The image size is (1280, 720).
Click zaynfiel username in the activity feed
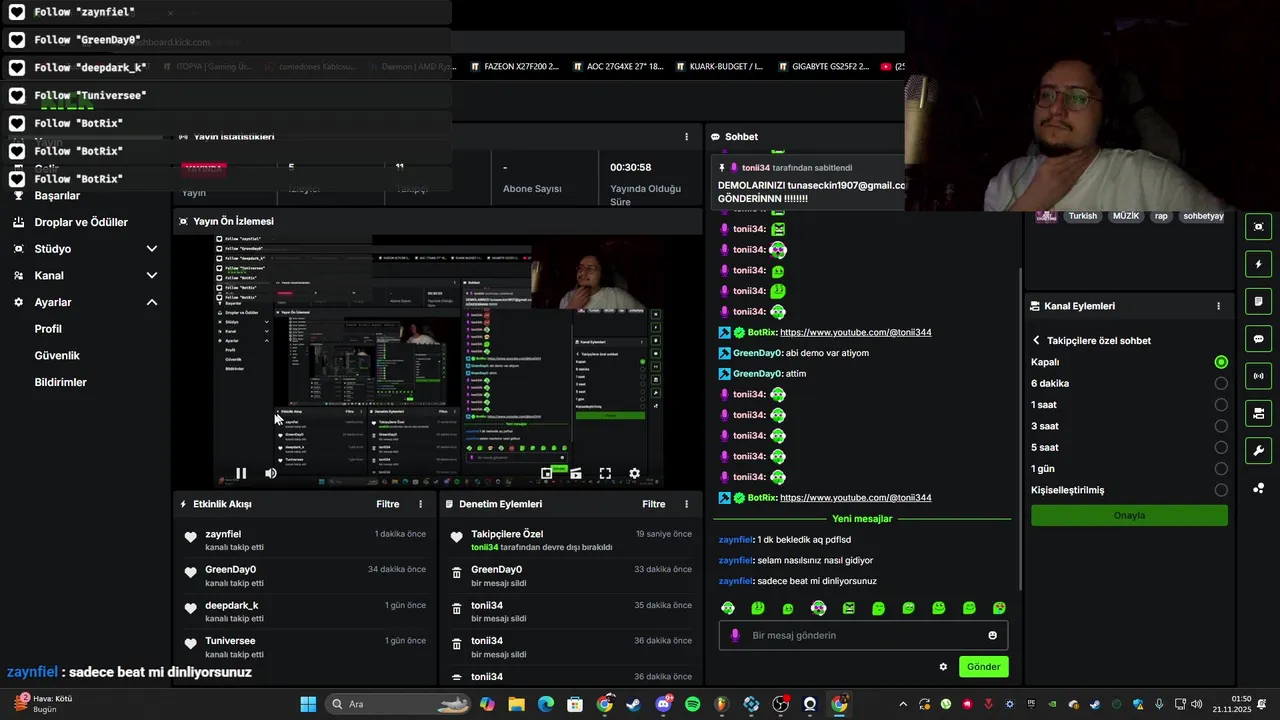[223, 534]
